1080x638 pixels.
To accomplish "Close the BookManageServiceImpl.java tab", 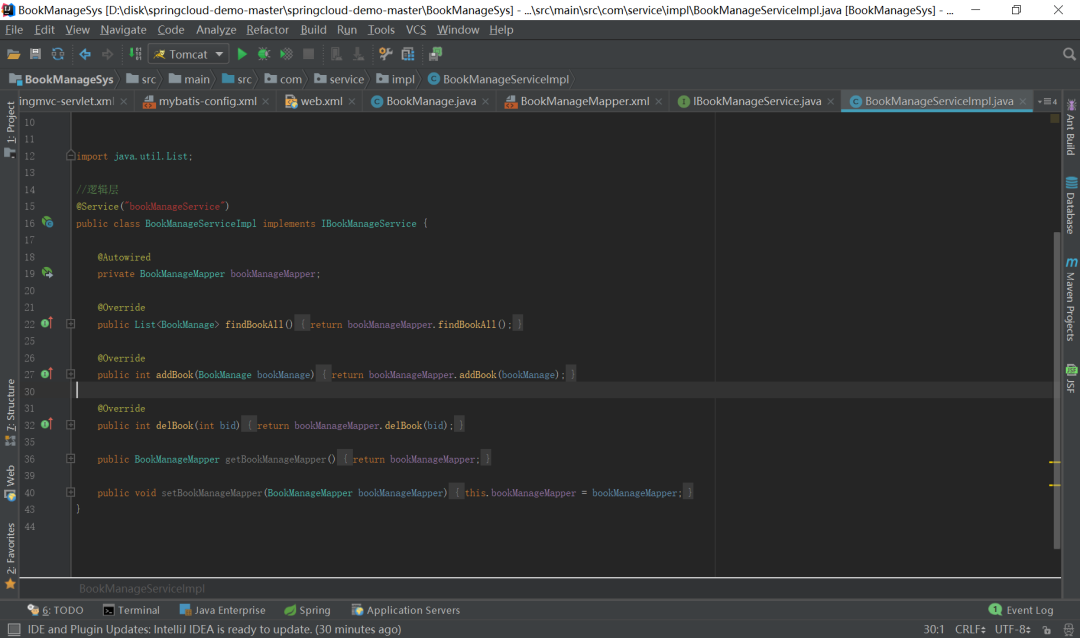I will click(1023, 101).
